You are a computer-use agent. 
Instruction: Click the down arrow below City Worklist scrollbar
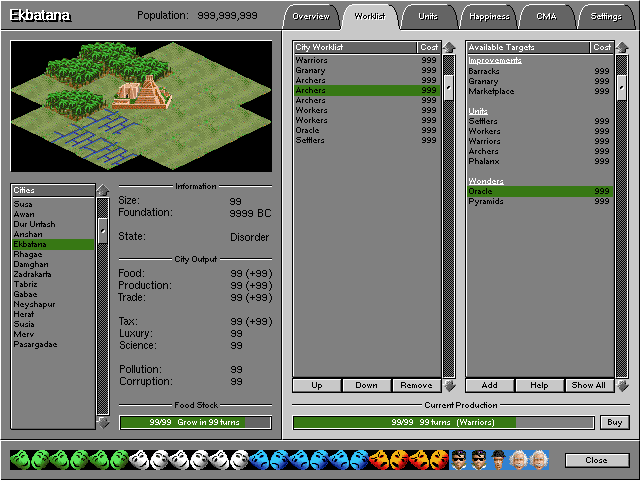[x=449, y=386]
